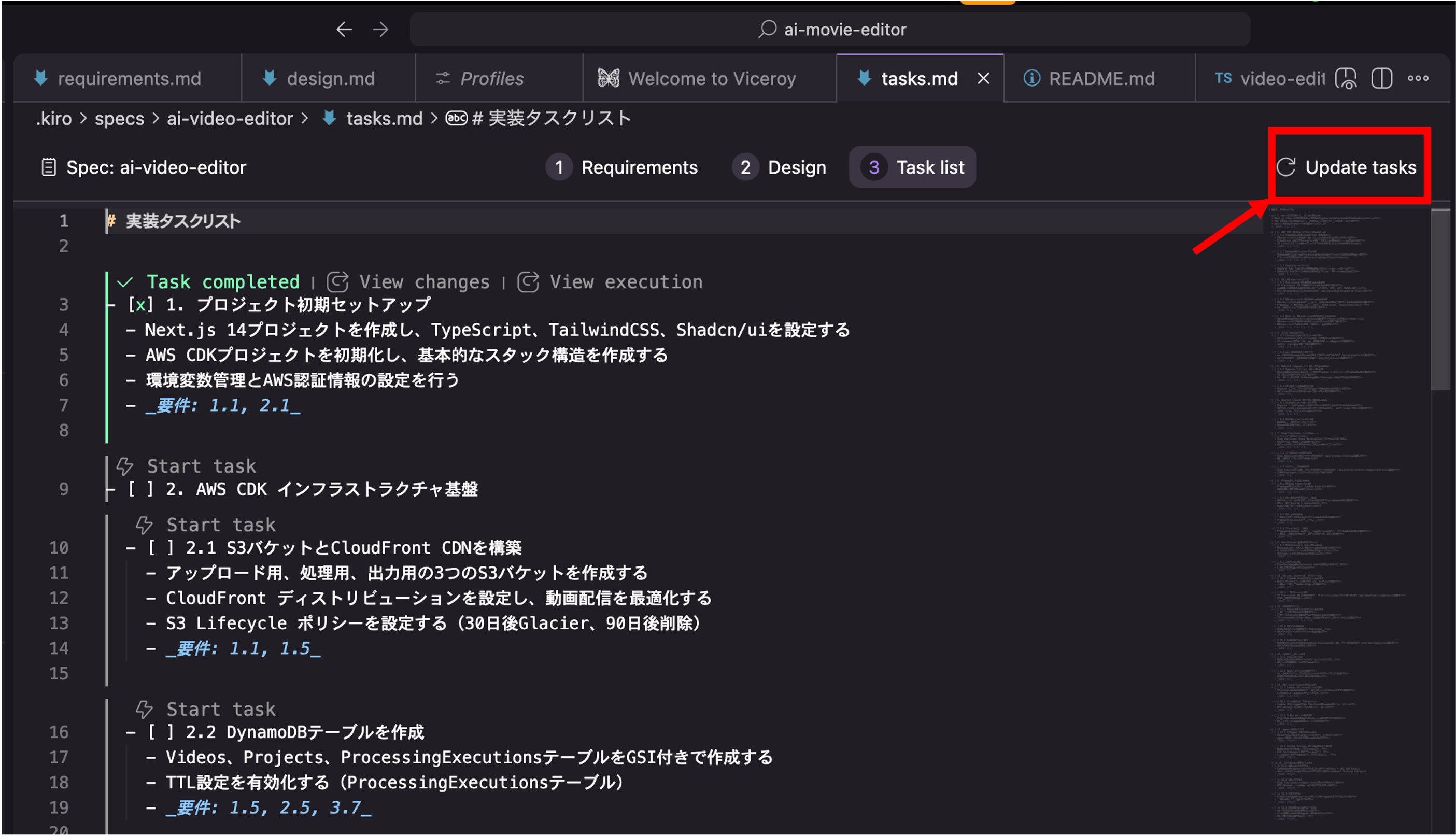This screenshot has width=1456, height=836.
Task: Click the Spec ai-video-editor document icon
Action: pyautogui.click(x=49, y=167)
